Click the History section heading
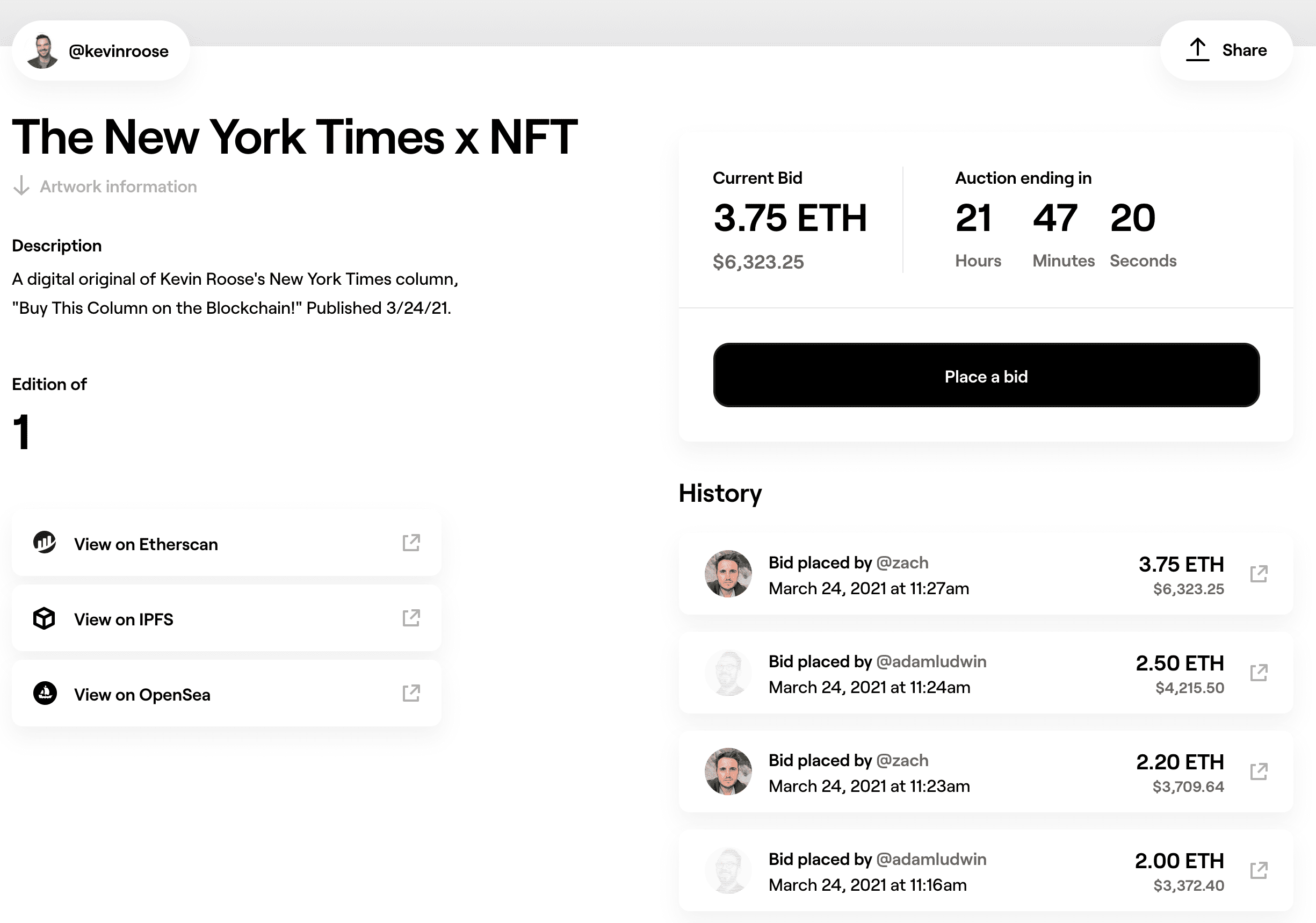The width and height of the screenshot is (1316, 923). pyautogui.click(x=720, y=494)
